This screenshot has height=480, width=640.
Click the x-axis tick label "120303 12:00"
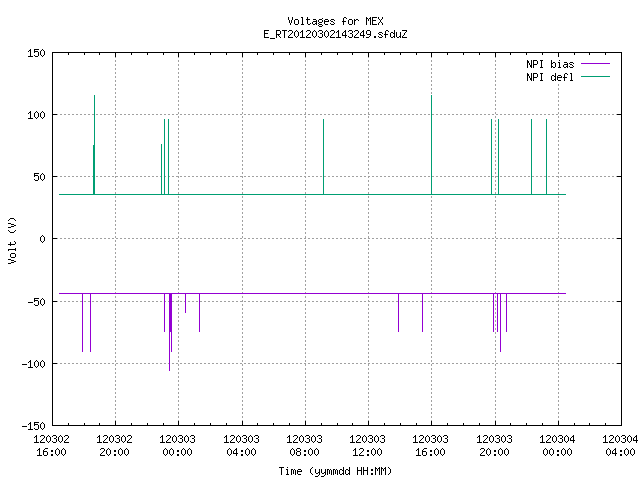[x=367, y=446]
